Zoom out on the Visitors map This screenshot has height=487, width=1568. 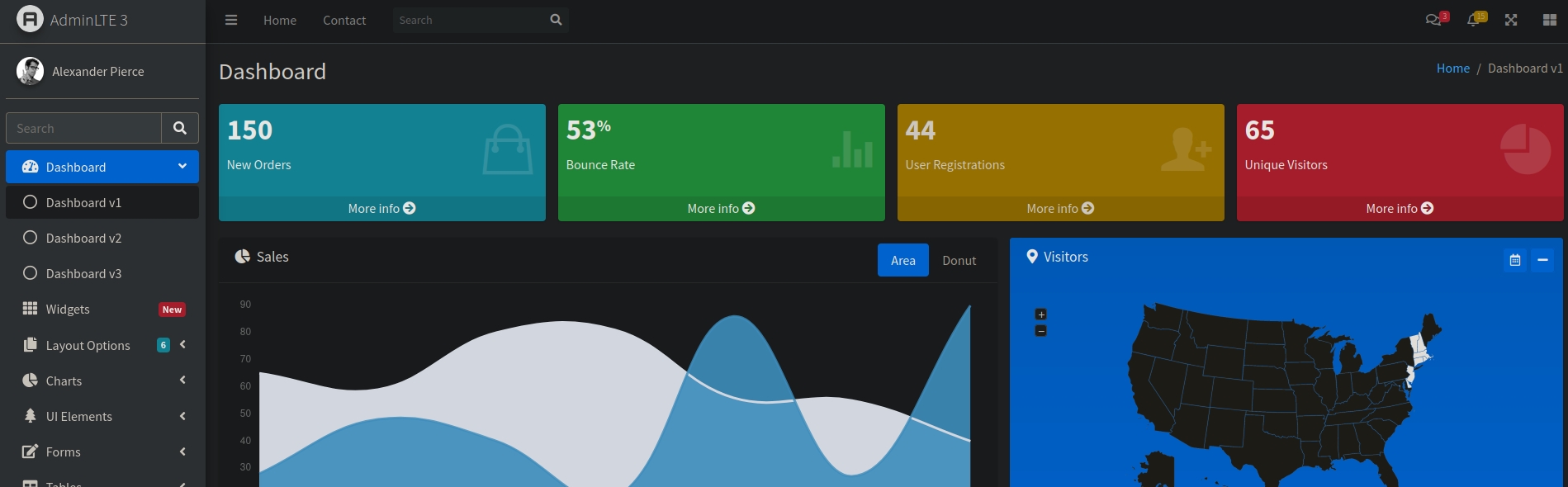pyautogui.click(x=1041, y=331)
